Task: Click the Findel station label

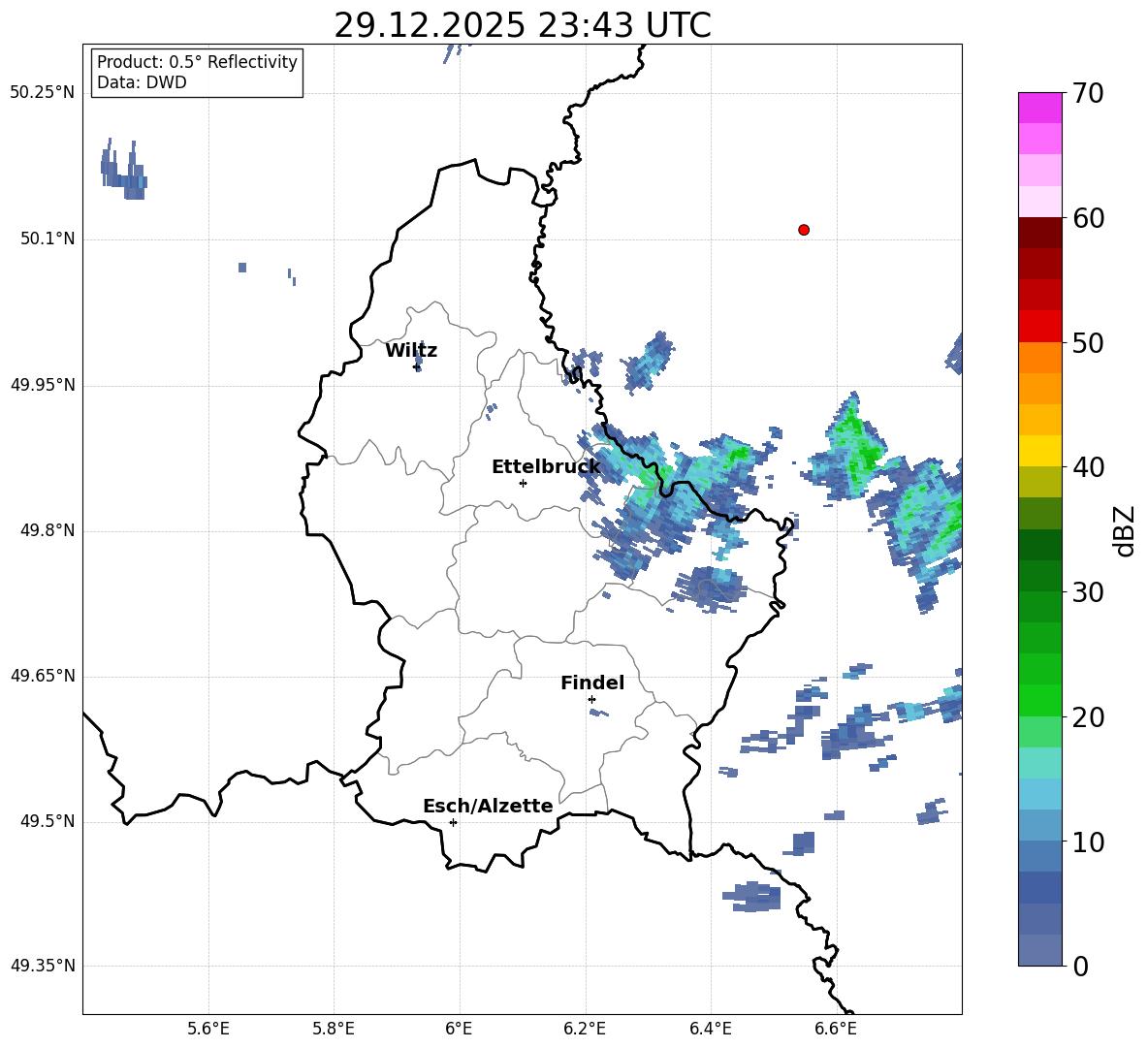Action: pyautogui.click(x=592, y=683)
